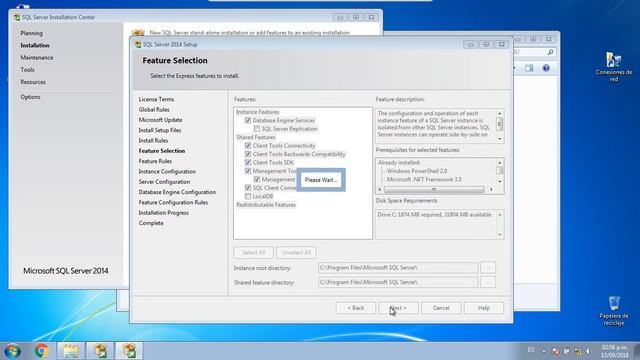Browse for the Instance root directory
This screenshot has height=360, width=640.
pyautogui.click(x=488, y=268)
